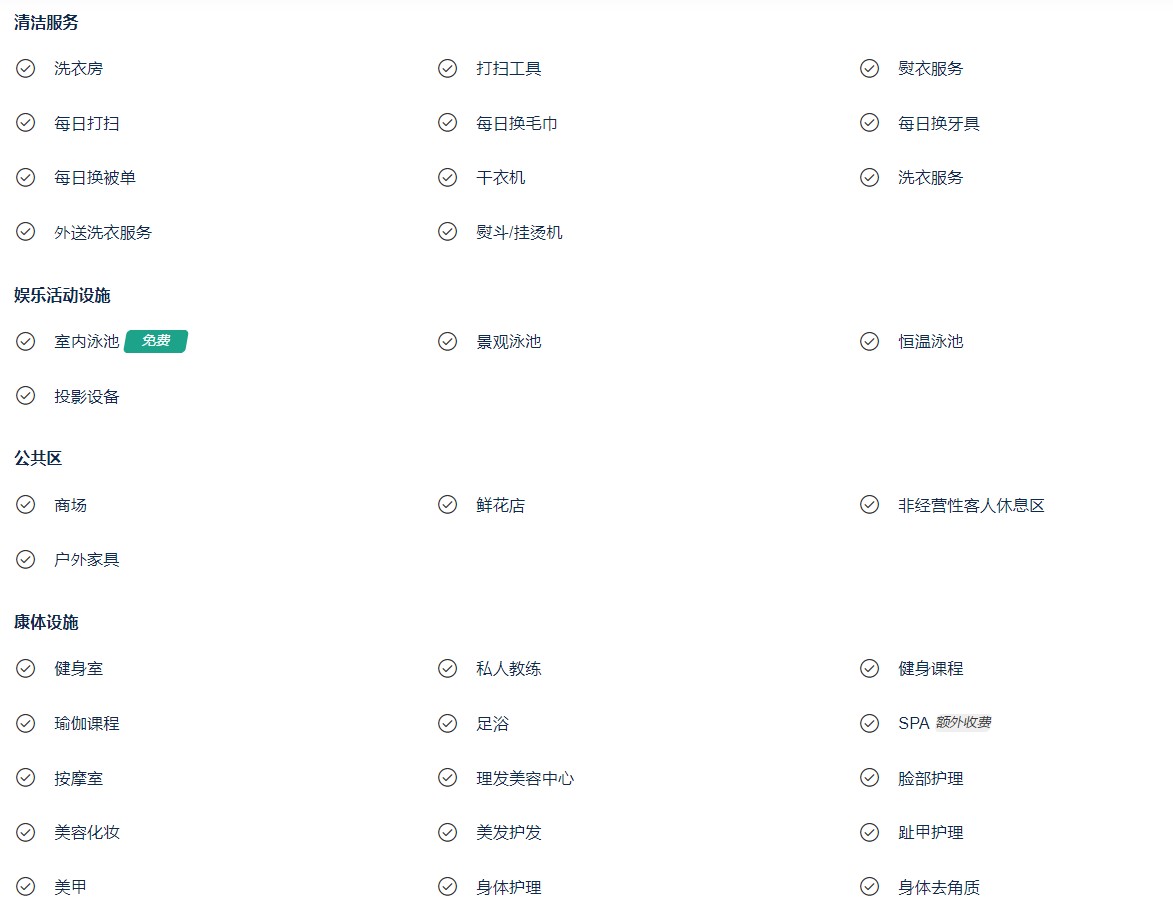1173x898 pixels.
Task: Click the checkmark icon next to 瑜伽课程
Action: click(x=25, y=723)
